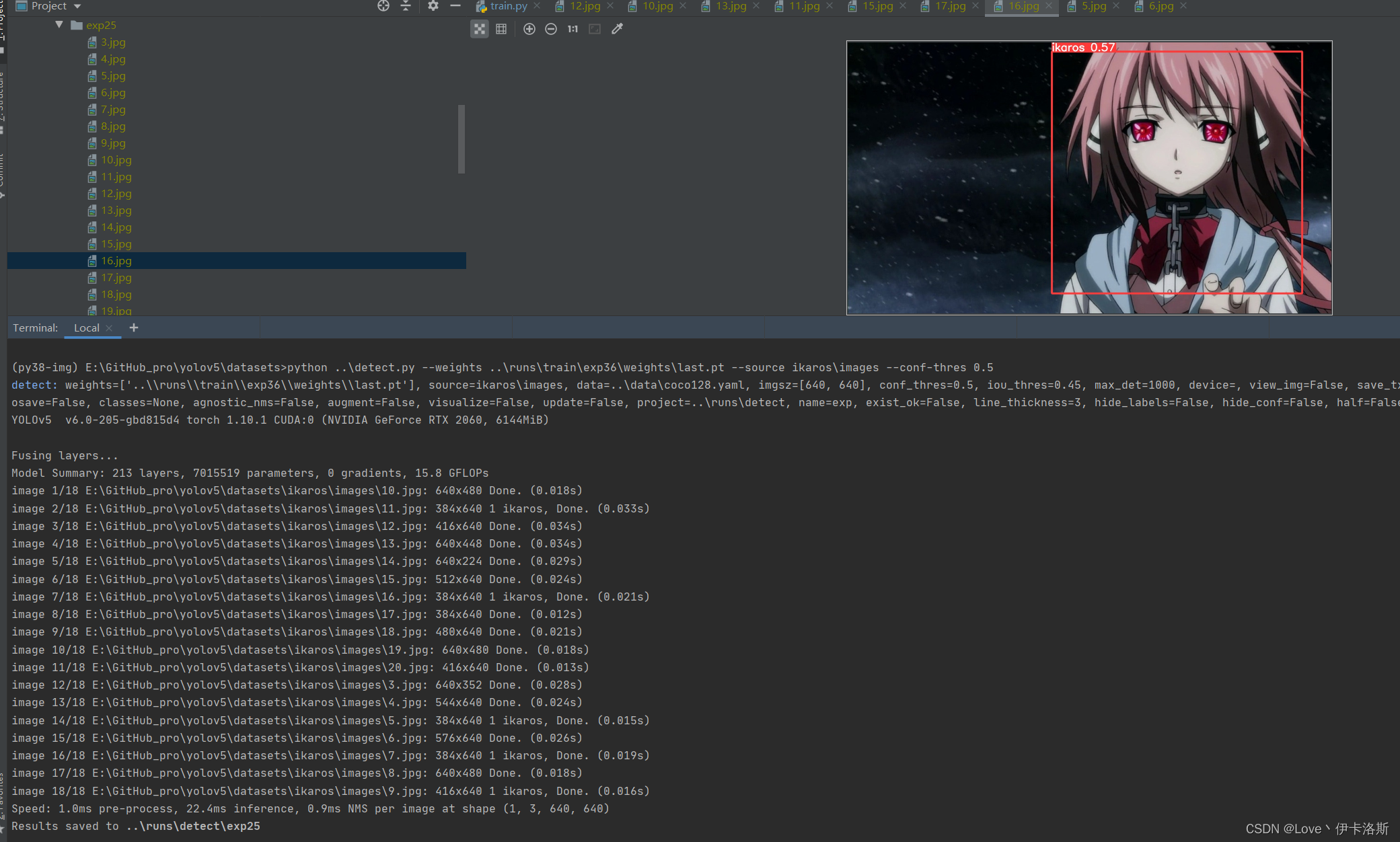Screen dimensions: 1400x842
Task: Close the 16.jpg editor tab
Action: [1048, 6]
